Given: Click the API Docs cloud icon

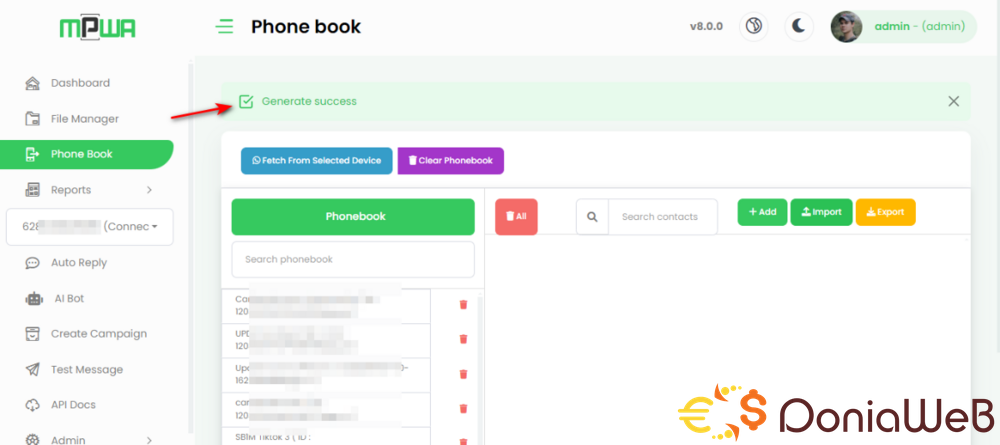Looking at the screenshot, I should pyautogui.click(x=33, y=405).
